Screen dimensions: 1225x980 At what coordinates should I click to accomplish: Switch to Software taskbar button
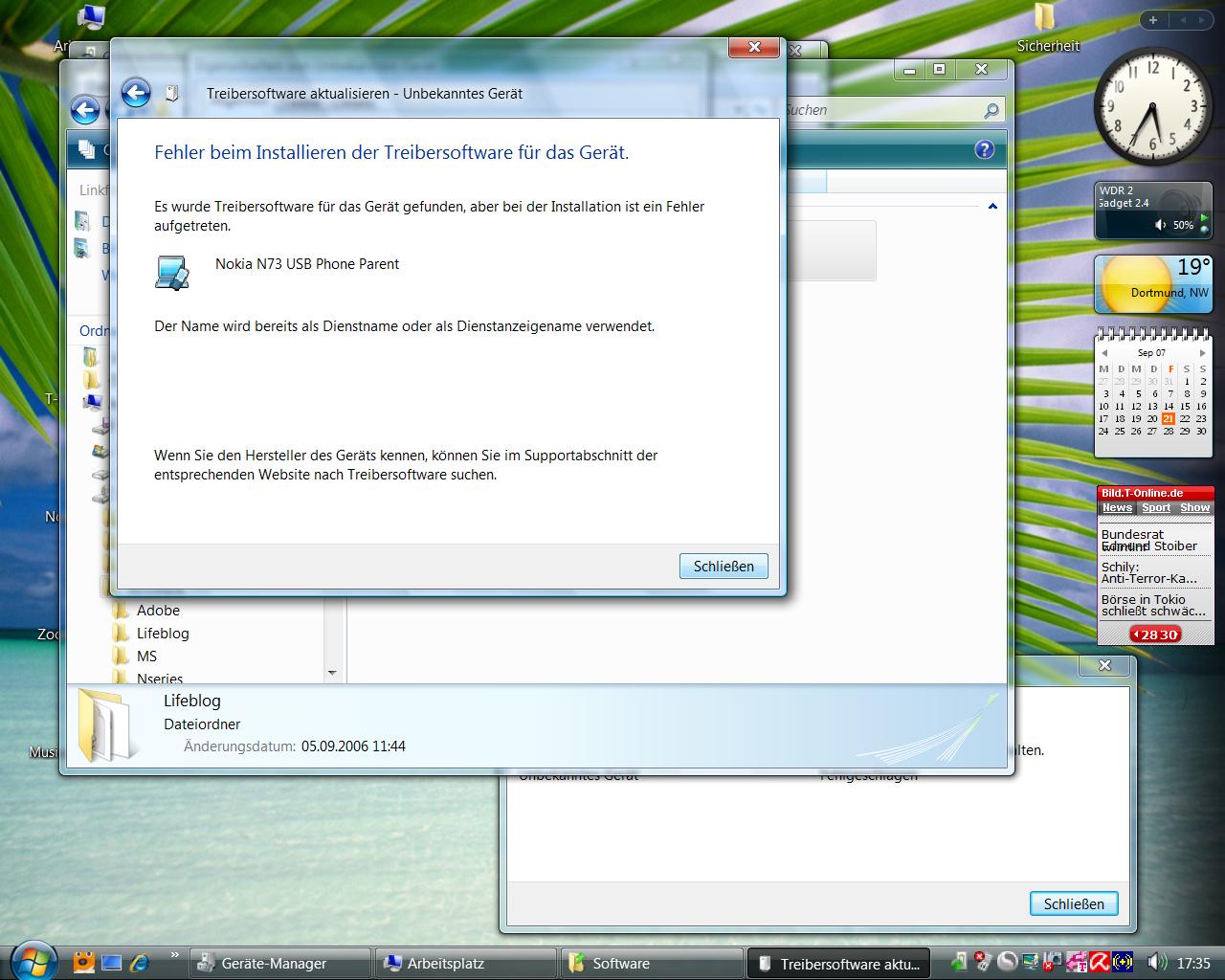pyautogui.click(x=652, y=964)
